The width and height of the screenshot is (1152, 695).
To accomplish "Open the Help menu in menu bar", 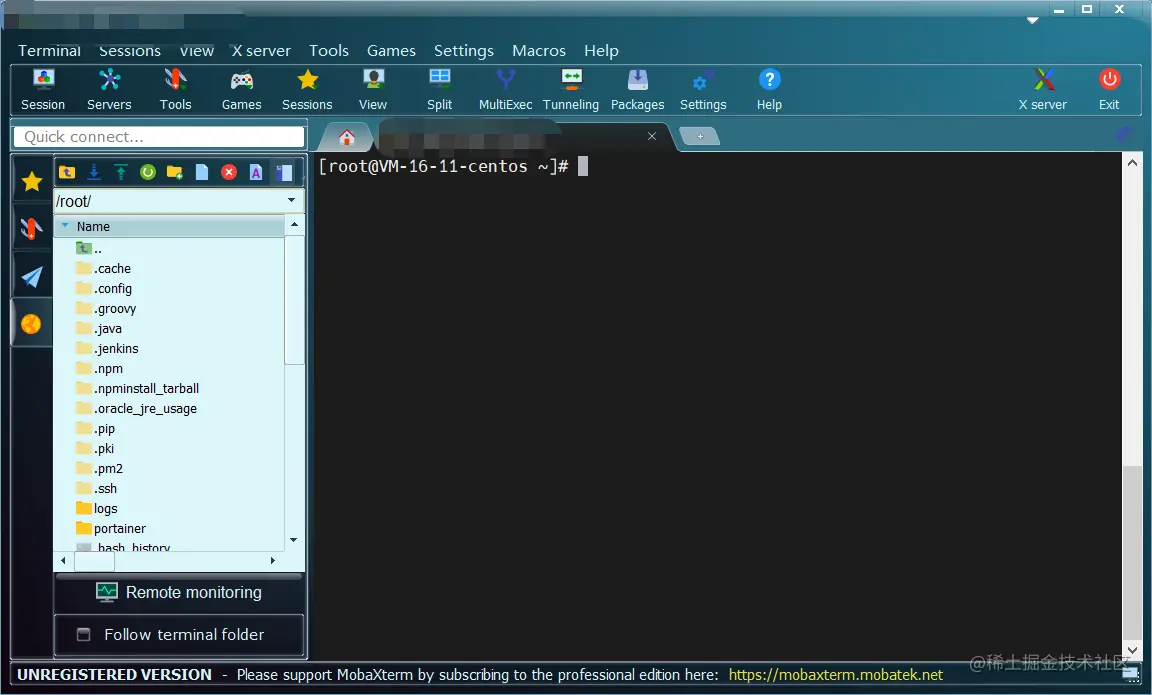I will [601, 51].
